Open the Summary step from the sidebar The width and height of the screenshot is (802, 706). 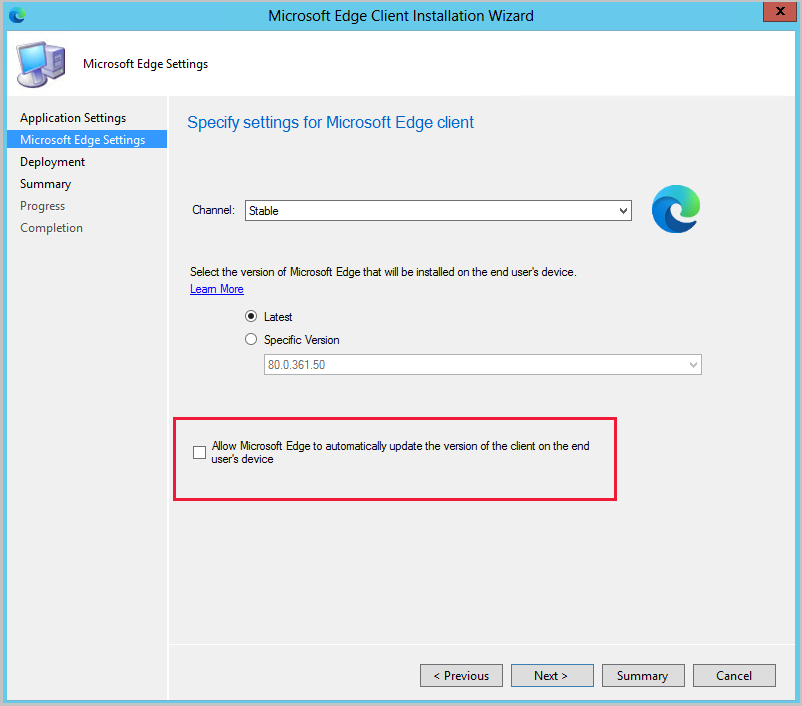45,183
